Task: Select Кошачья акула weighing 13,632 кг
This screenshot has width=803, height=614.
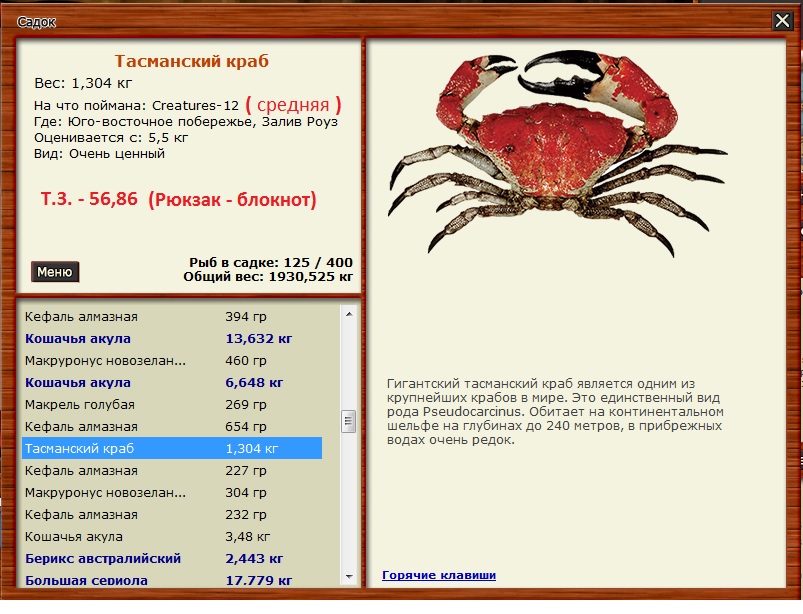Action: click(x=170, y=338)
